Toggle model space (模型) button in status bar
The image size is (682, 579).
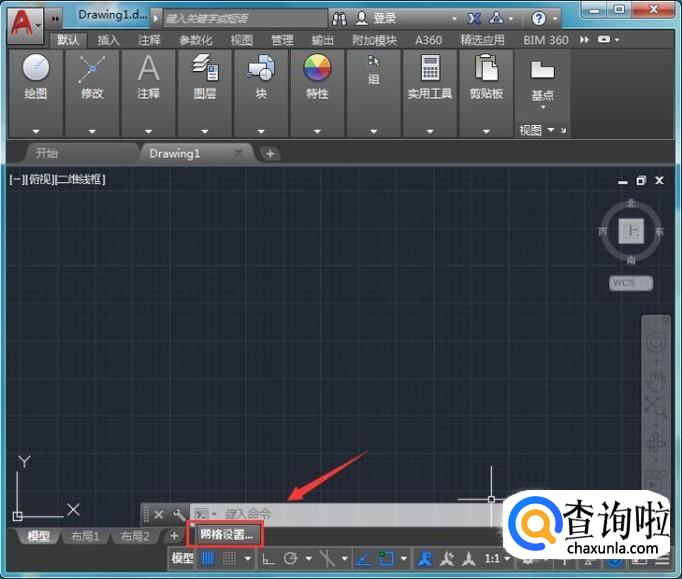click(x=182, y=559)
